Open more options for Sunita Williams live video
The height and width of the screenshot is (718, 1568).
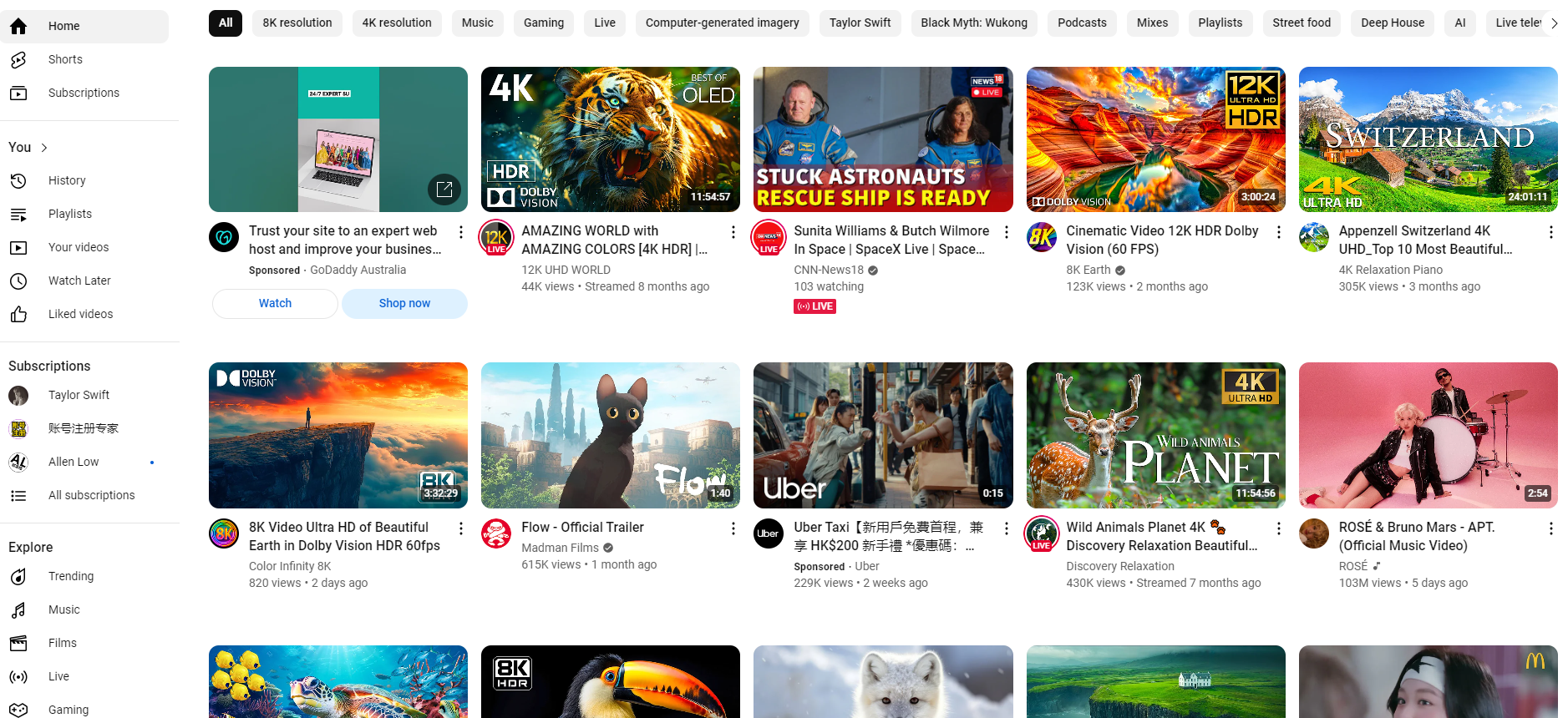pos(1006,231)
